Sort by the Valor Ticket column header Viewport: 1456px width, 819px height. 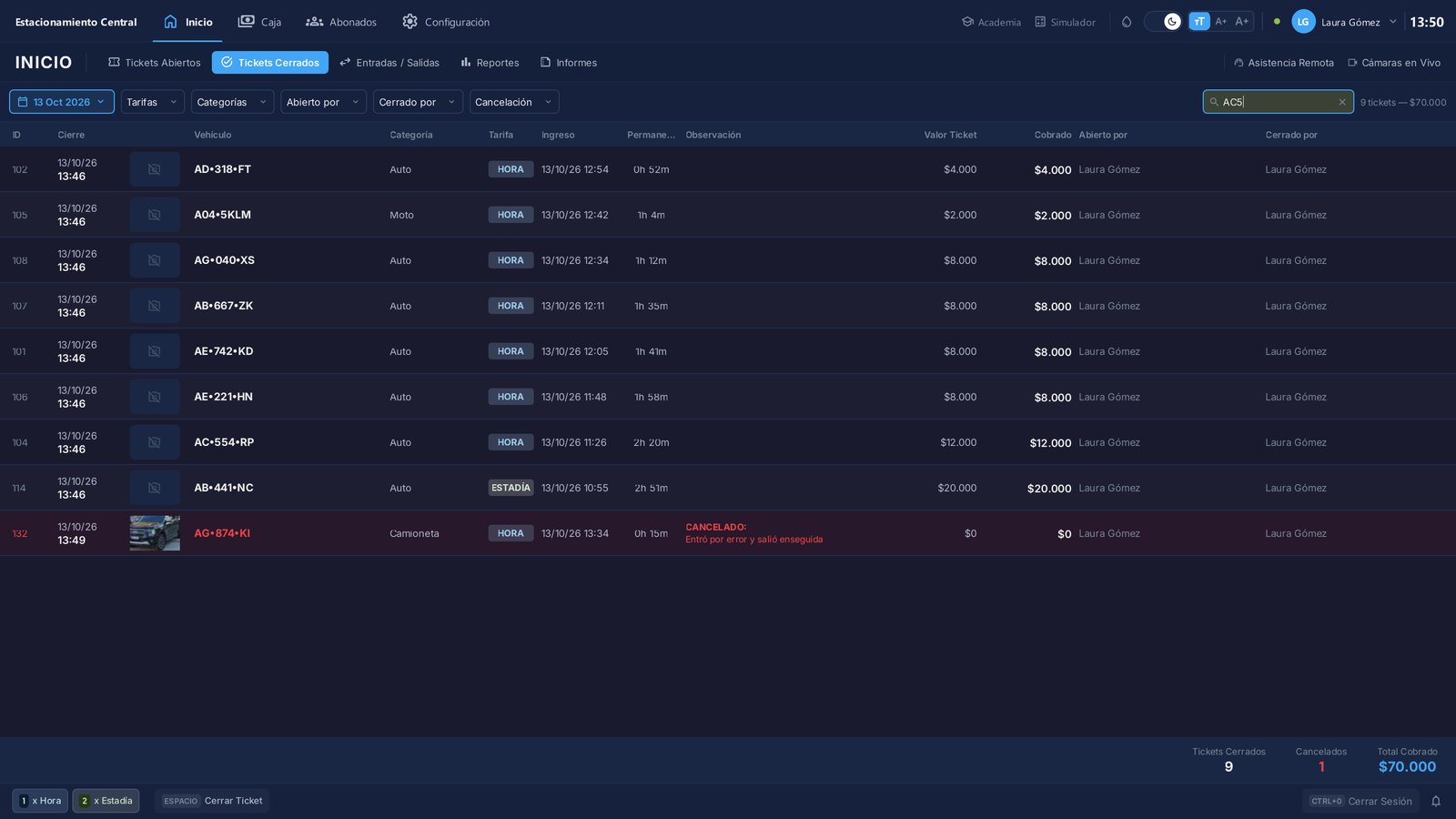(x=950, y=135)
